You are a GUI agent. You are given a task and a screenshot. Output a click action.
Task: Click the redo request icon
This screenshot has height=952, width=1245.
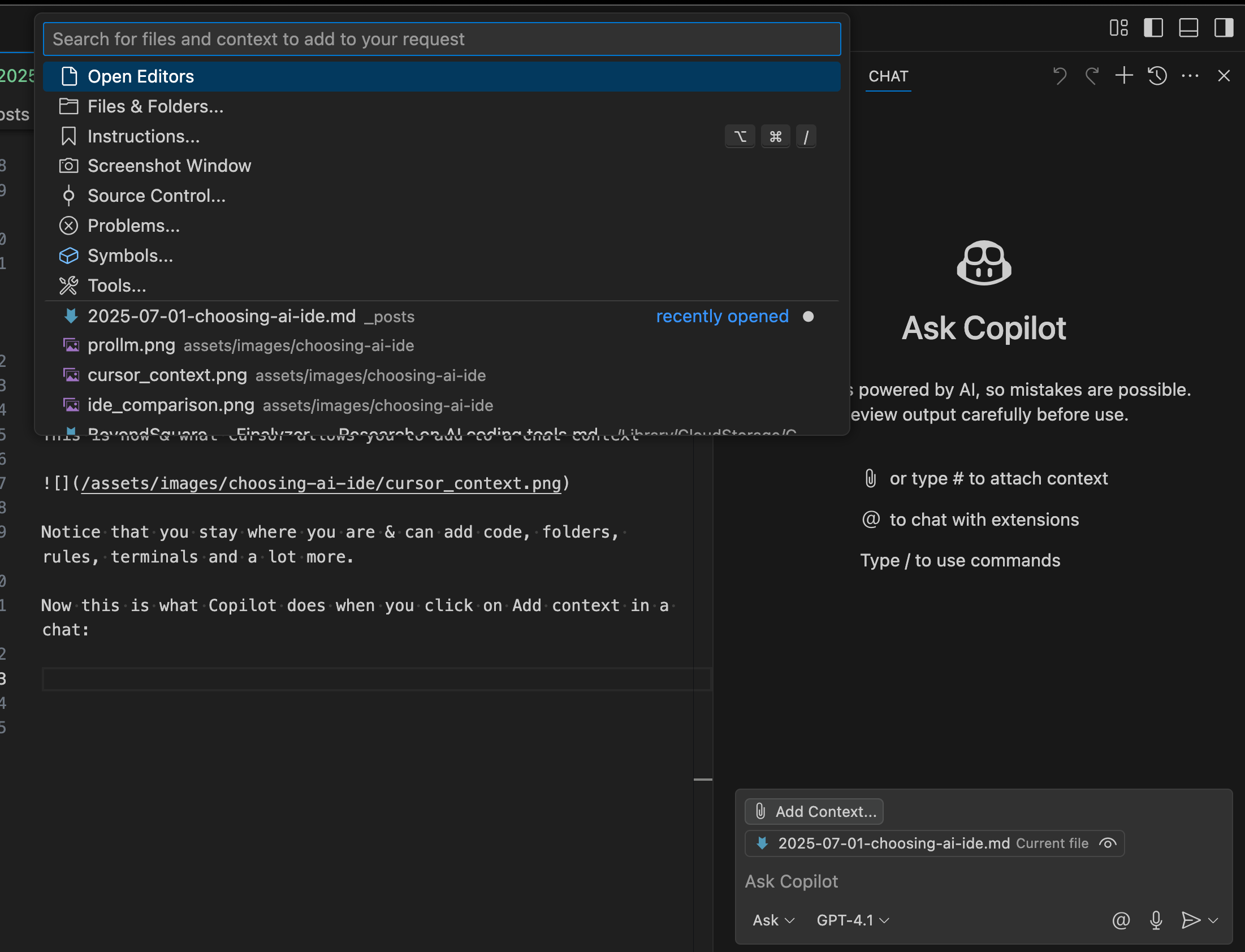[x=1092, y=76]
